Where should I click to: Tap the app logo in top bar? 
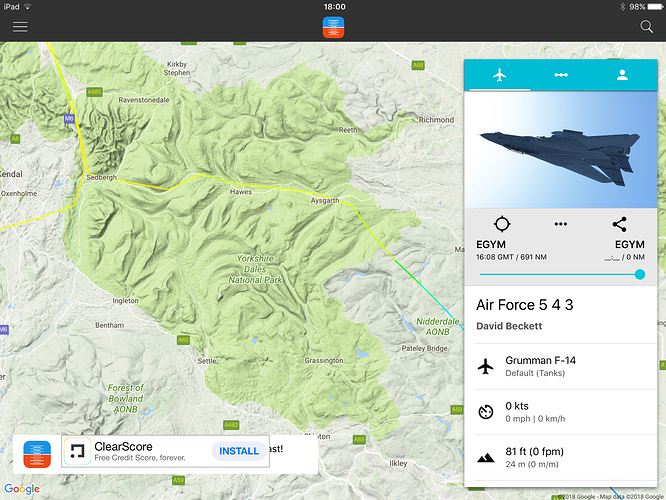tap(333, 27)
